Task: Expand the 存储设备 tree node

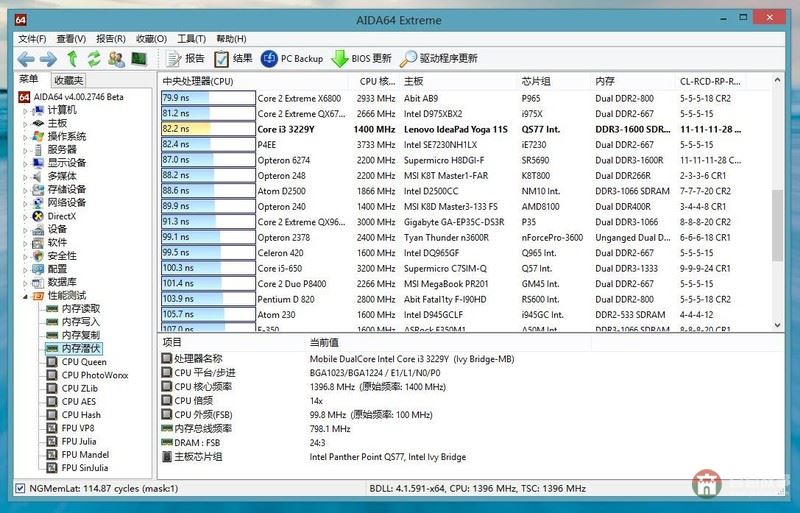Action: 25,190
